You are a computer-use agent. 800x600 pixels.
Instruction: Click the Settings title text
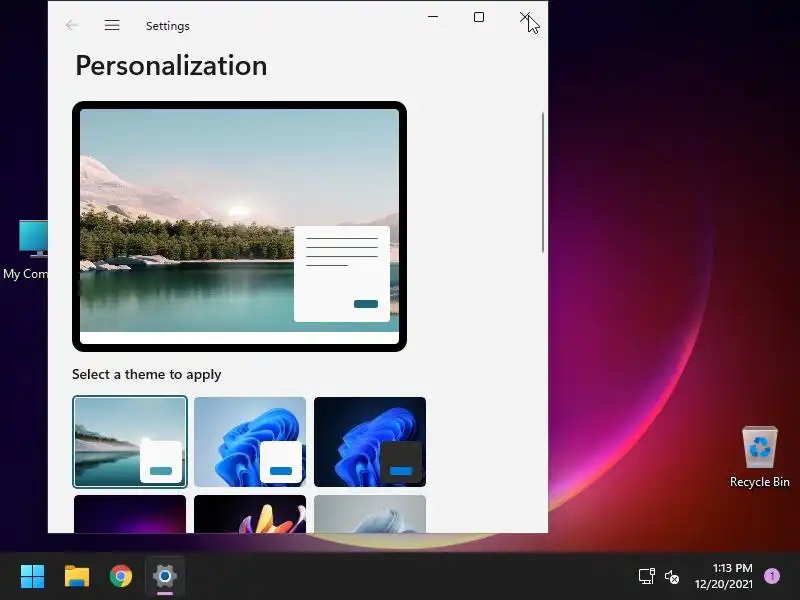[x=167, y=26]
